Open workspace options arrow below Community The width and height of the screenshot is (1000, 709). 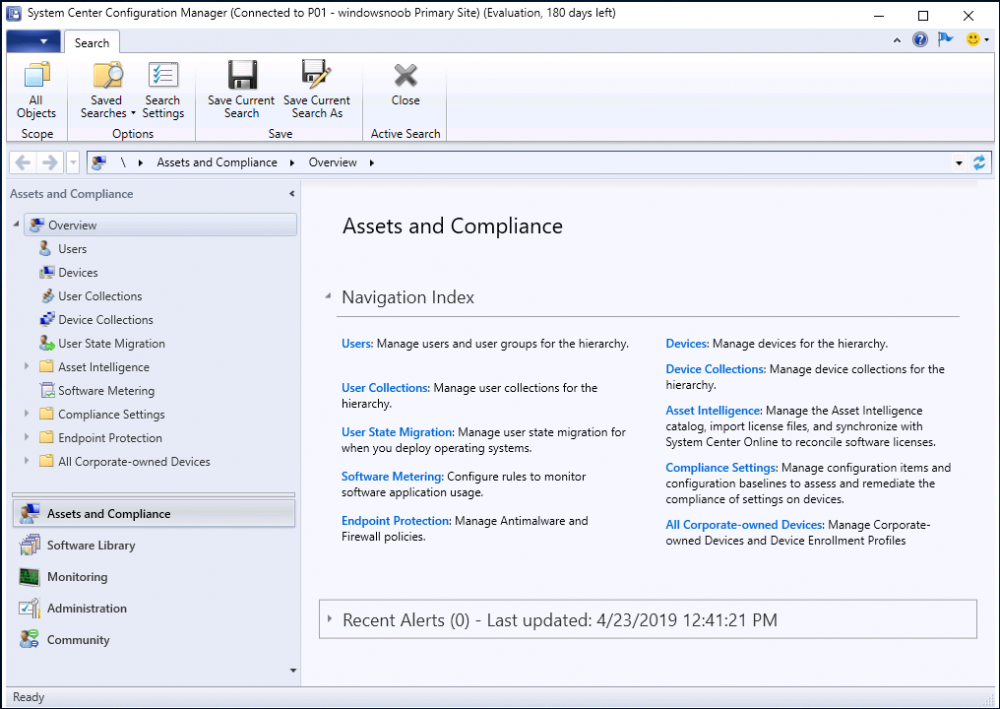pos(293,670)
